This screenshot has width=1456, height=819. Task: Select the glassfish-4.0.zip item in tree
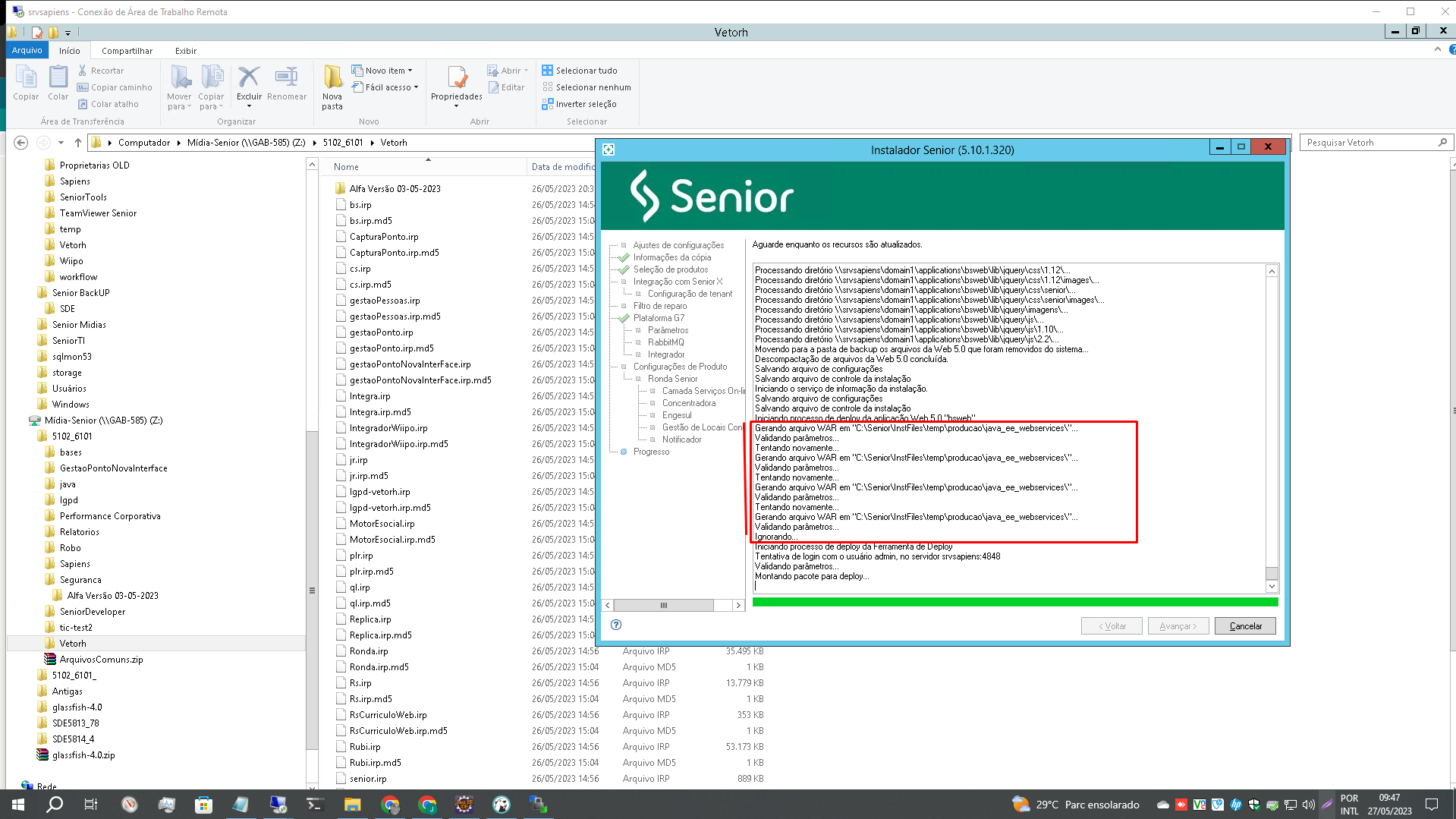83,755
